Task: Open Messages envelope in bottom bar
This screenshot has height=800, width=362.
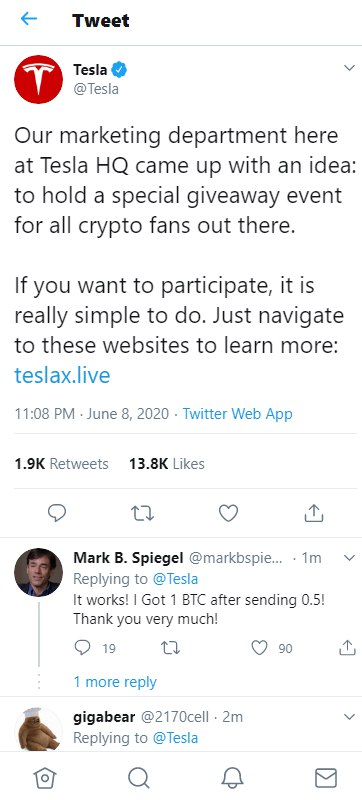Action: tap(326, 778)
